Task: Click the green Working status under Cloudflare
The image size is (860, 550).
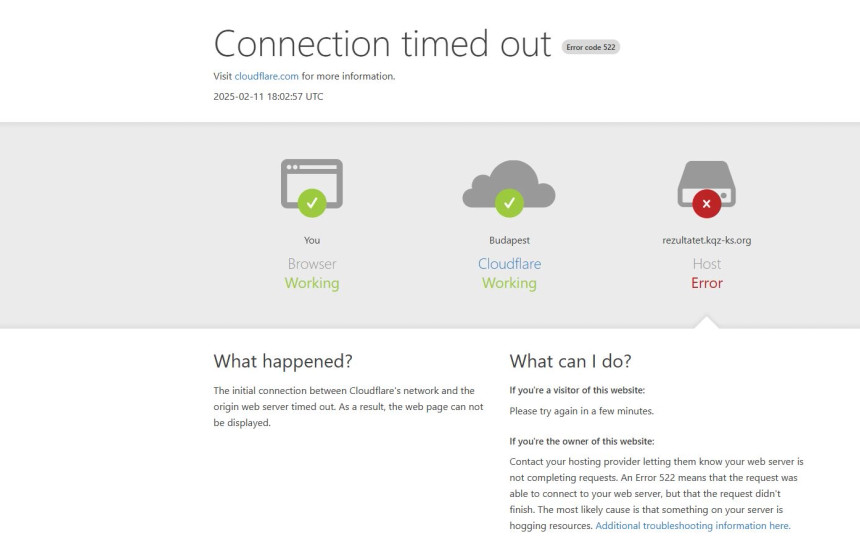Action: (x=509, y=283)
